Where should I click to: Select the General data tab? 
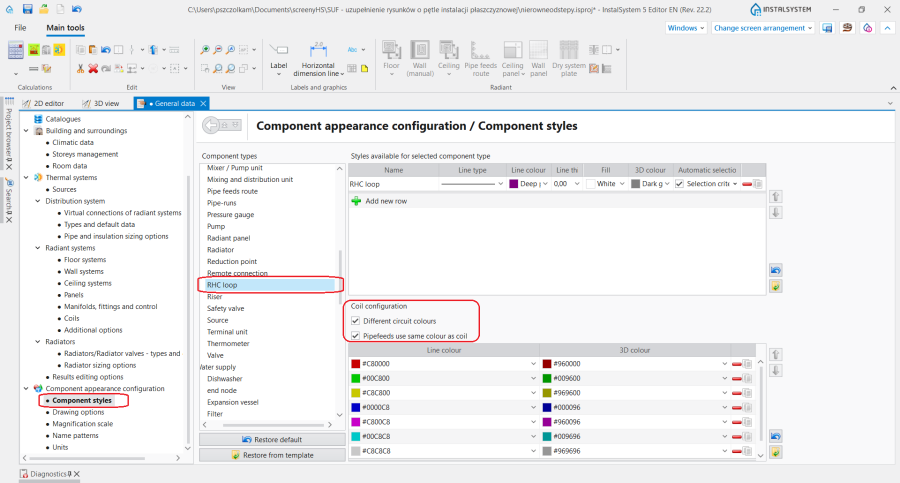(169, 103)
